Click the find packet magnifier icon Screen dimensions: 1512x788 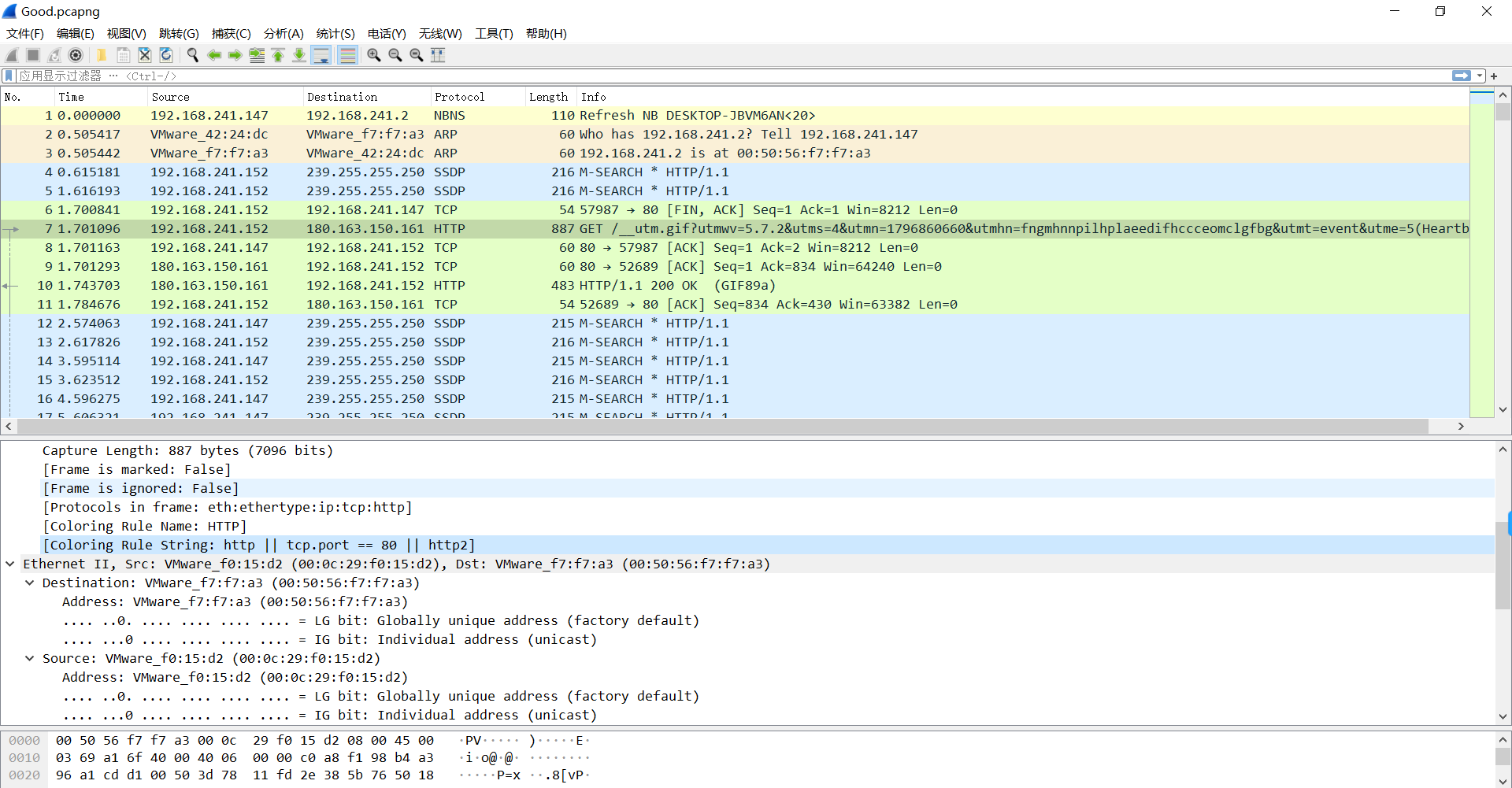(192, 55)
